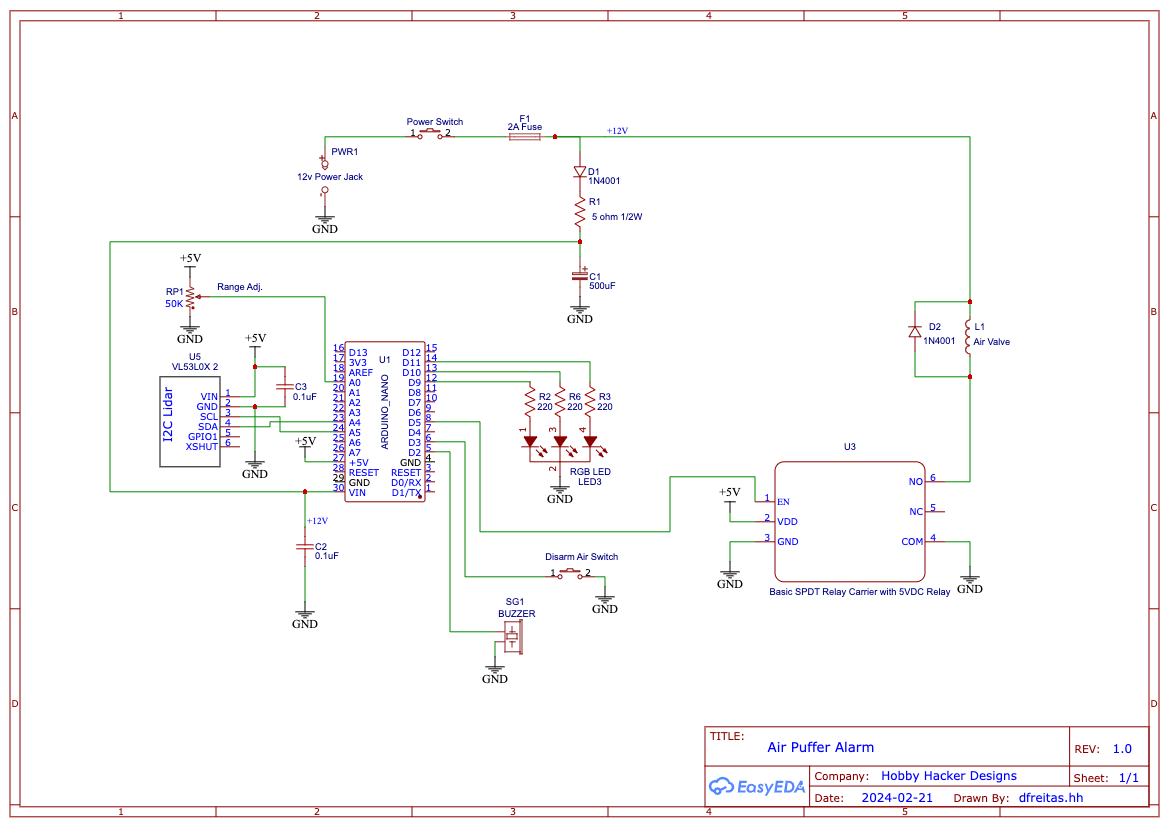1169x827 pixels.
Task: Select the SG1 buzzer symbol
Action: (x=512, y=638)
